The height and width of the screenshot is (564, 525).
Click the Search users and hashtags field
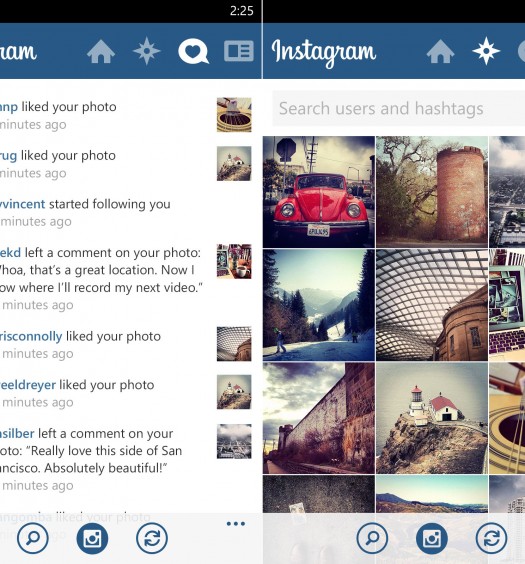[x=398, y=108]
